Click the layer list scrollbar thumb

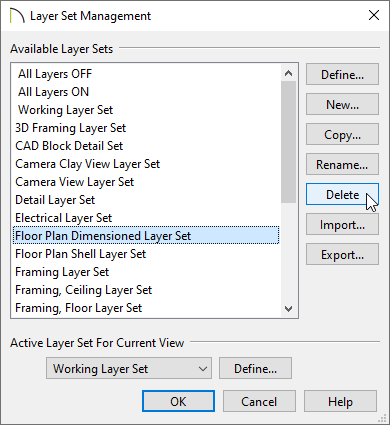(289, 142)
